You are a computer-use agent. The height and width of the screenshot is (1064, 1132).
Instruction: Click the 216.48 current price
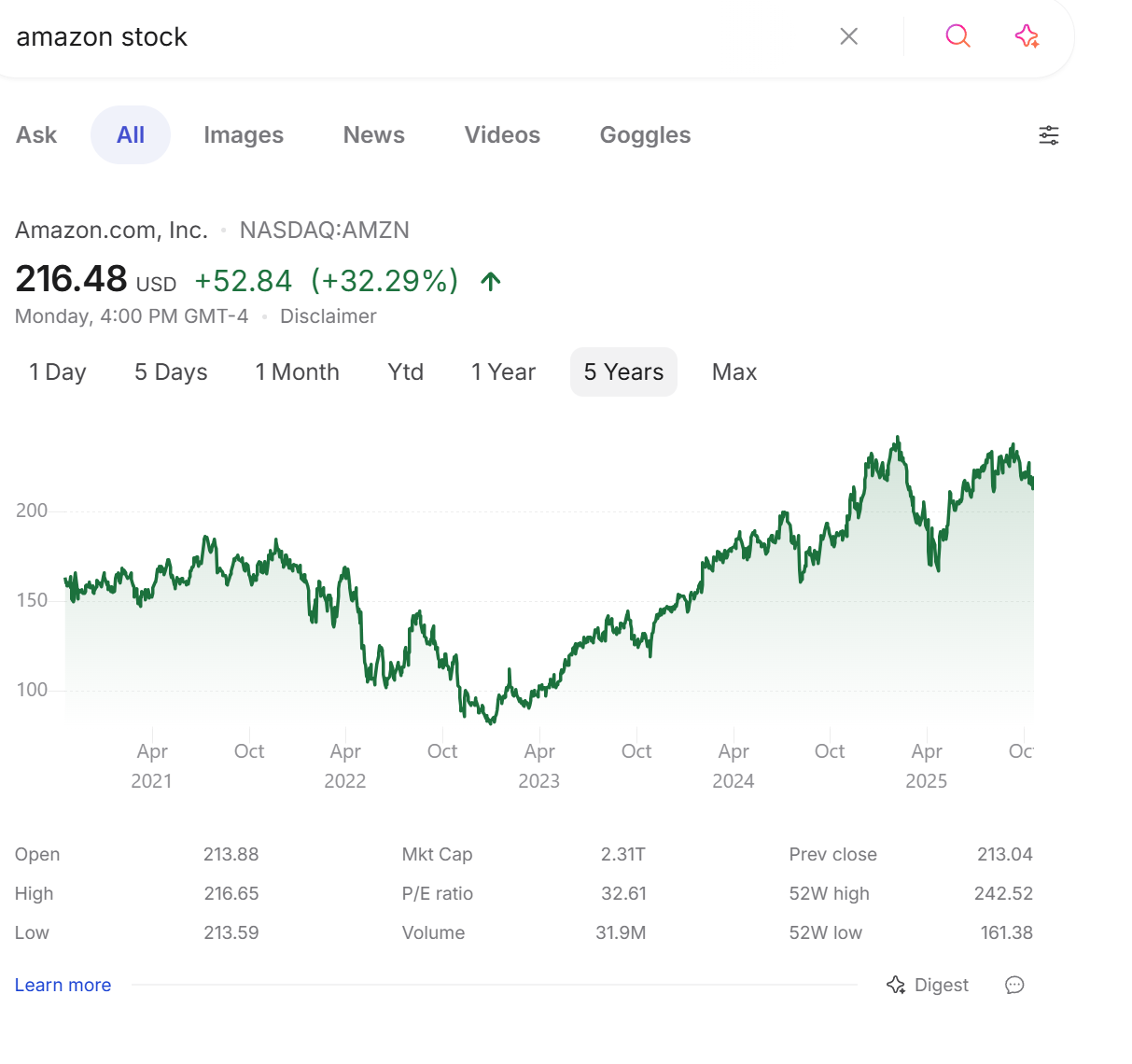point(71,279)
